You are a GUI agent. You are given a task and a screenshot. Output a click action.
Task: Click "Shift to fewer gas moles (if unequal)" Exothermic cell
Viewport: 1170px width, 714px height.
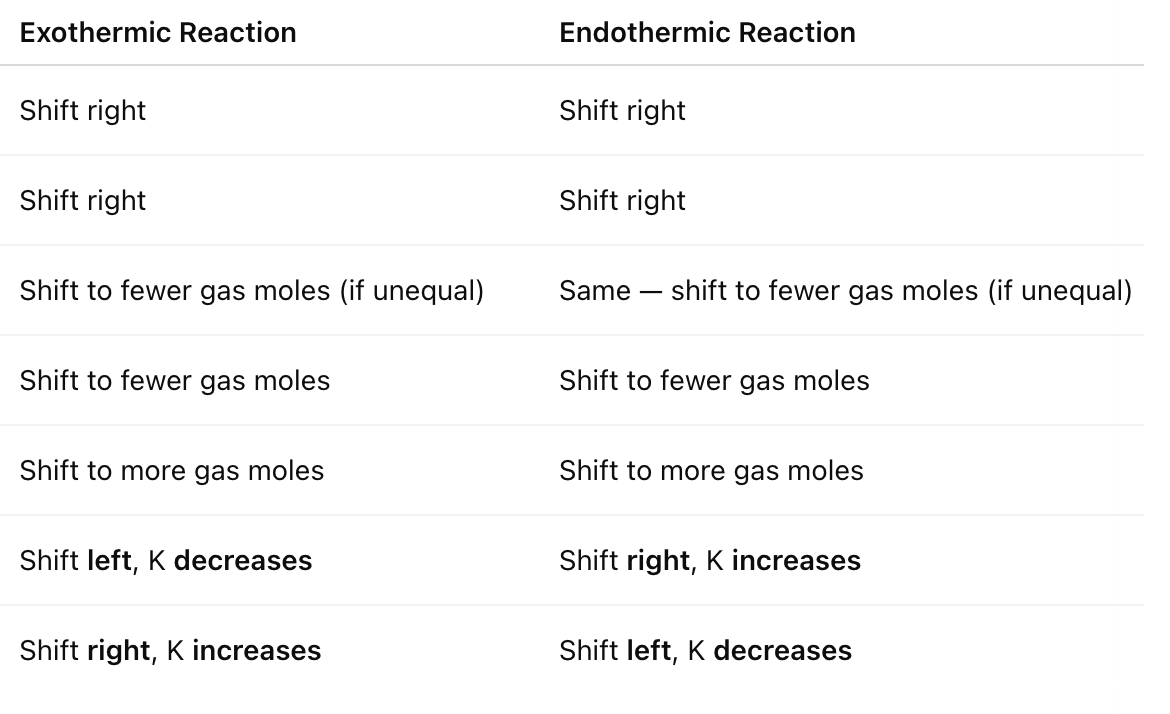[251, 290]
